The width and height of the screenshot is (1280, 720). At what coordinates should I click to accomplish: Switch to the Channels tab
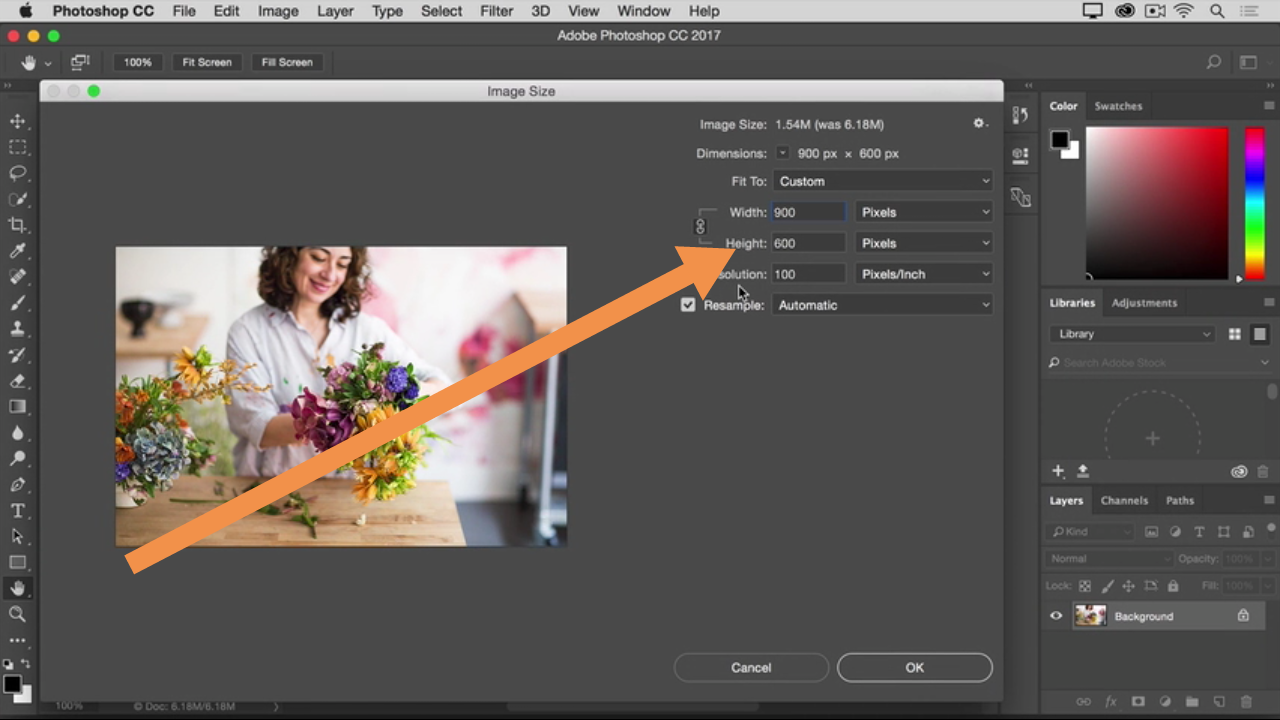pyautogui.click(x=1124, y=500)
